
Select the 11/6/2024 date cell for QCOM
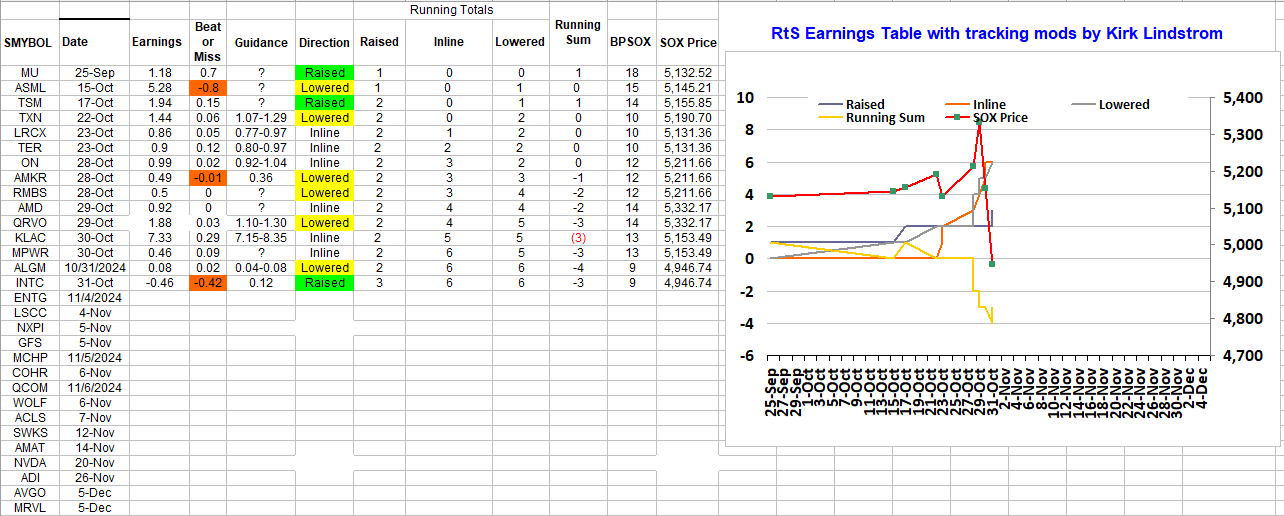(94, 388)
